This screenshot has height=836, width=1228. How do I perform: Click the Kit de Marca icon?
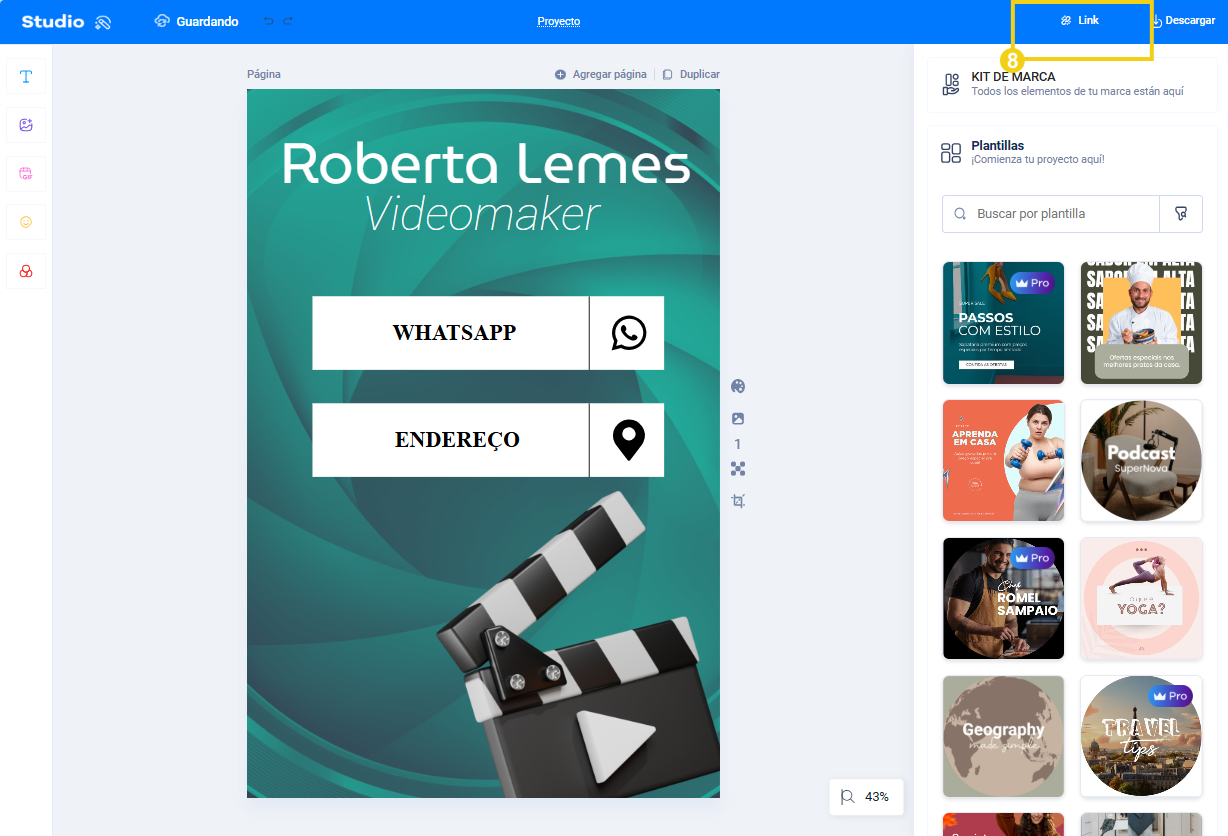click(x=951, y=84)
